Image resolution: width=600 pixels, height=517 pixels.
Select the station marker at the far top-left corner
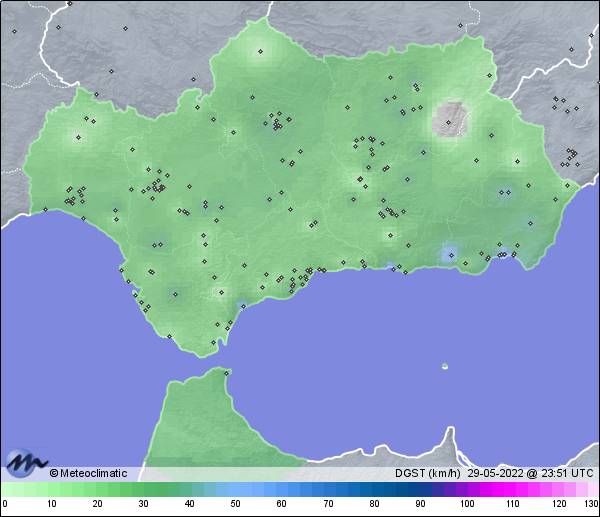(15, 29)
